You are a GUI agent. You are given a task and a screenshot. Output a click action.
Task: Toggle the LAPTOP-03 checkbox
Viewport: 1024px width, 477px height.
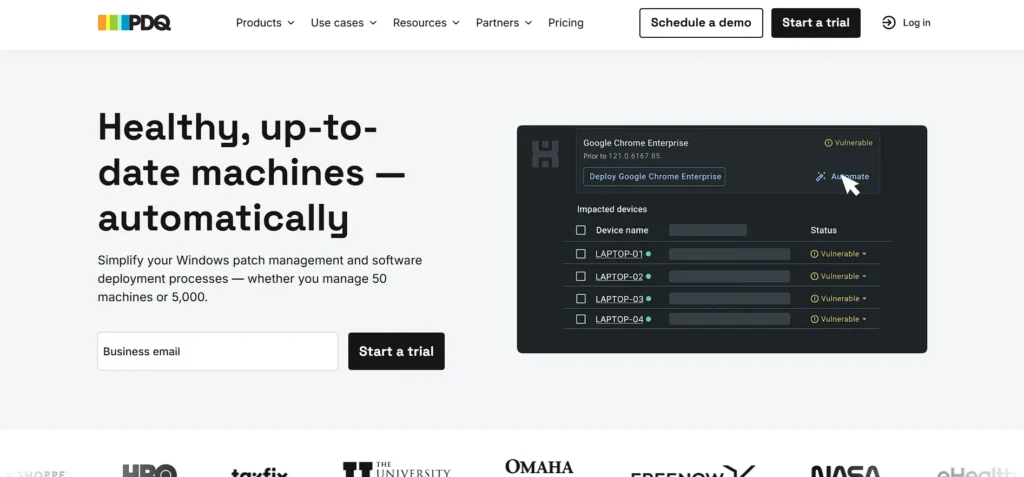[x=581, y=298]
